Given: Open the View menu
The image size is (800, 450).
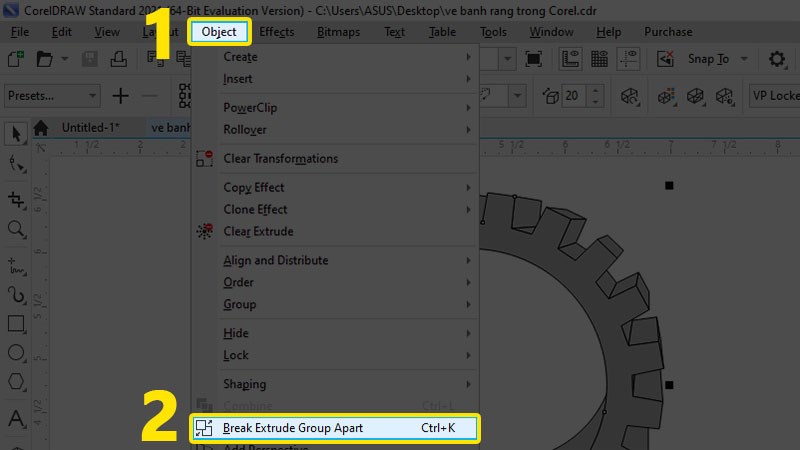Looking at the screenshot, I should tap(107, 32).
